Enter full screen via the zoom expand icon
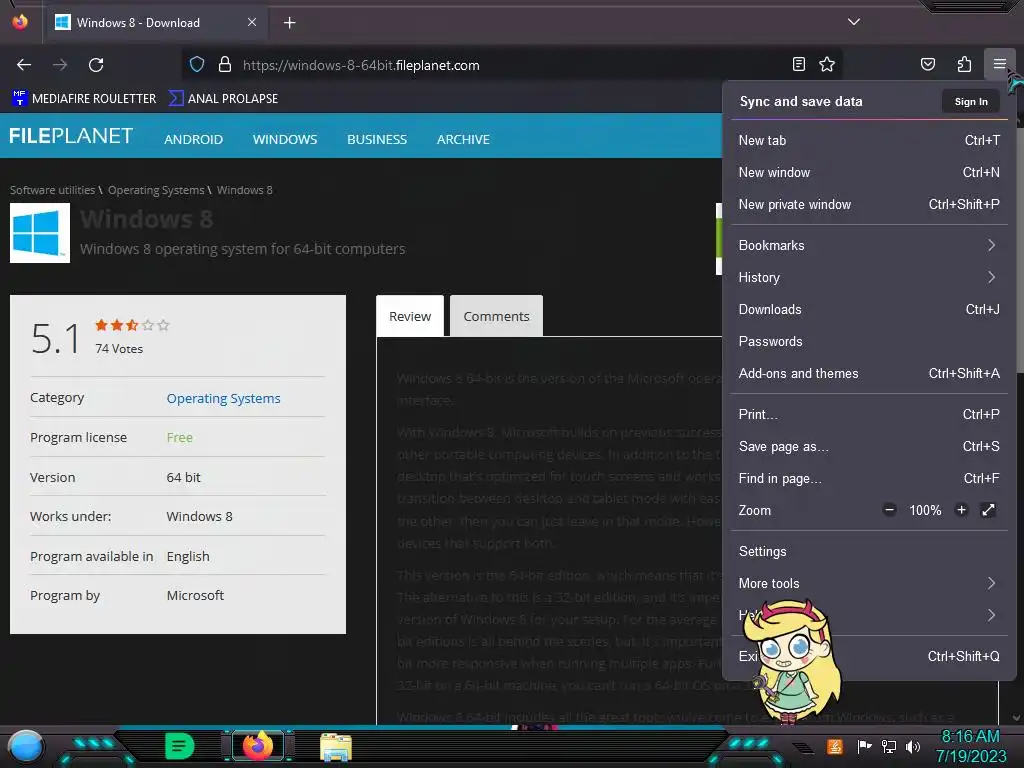 (988, 510)
